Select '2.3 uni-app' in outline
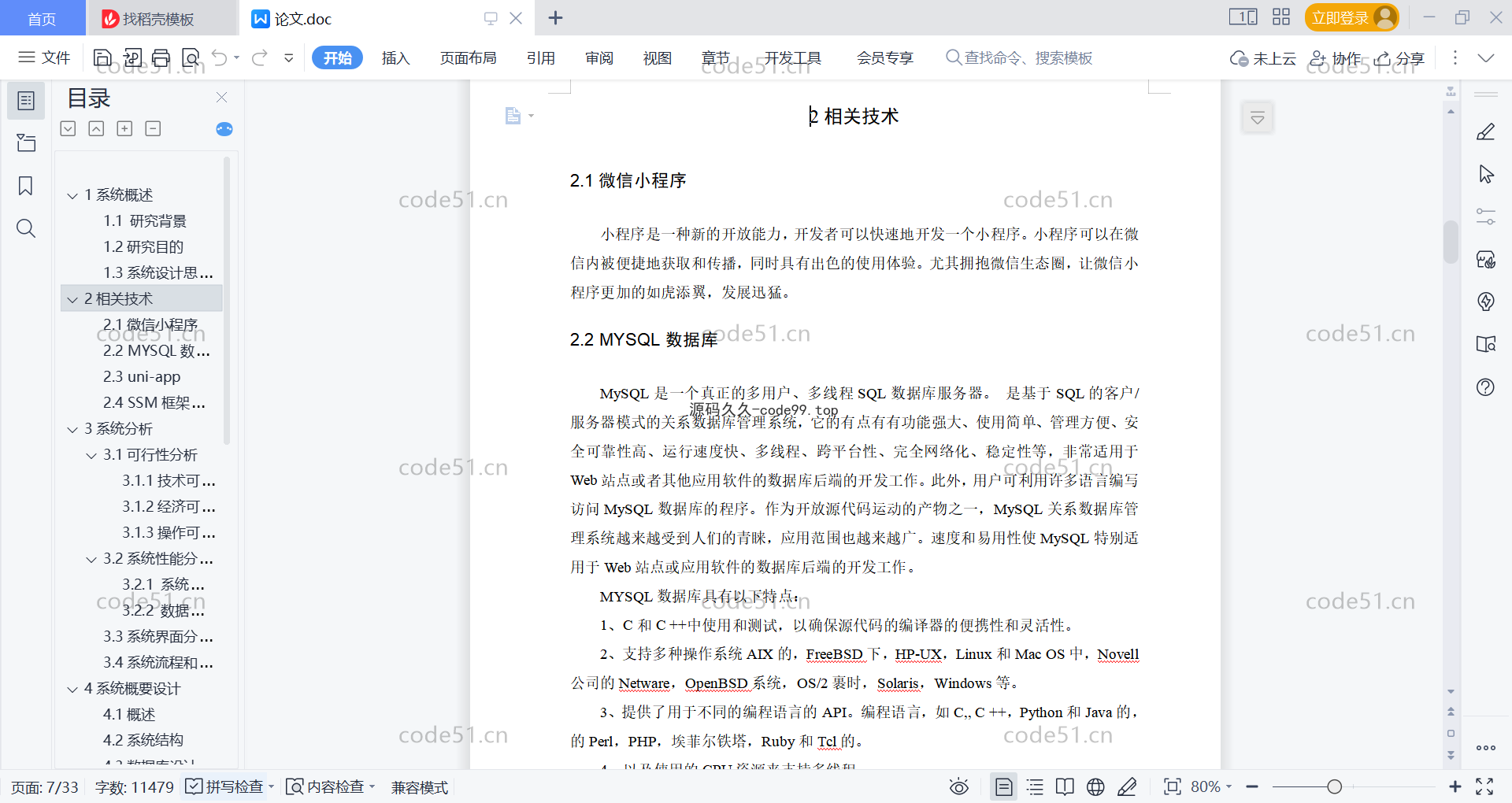This screenshot has height=803, width=1512. pyautogui.click(x=142, y=377)
